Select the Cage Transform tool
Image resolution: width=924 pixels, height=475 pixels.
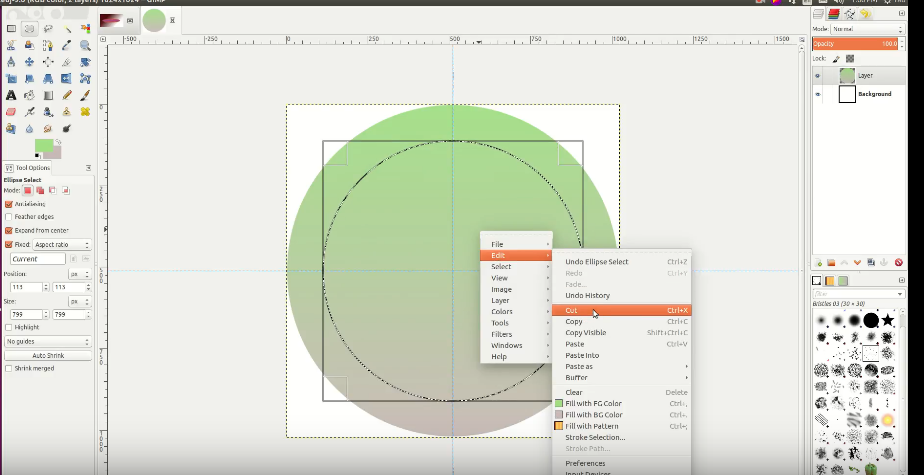pyautogui.click(x=85, y=78)
